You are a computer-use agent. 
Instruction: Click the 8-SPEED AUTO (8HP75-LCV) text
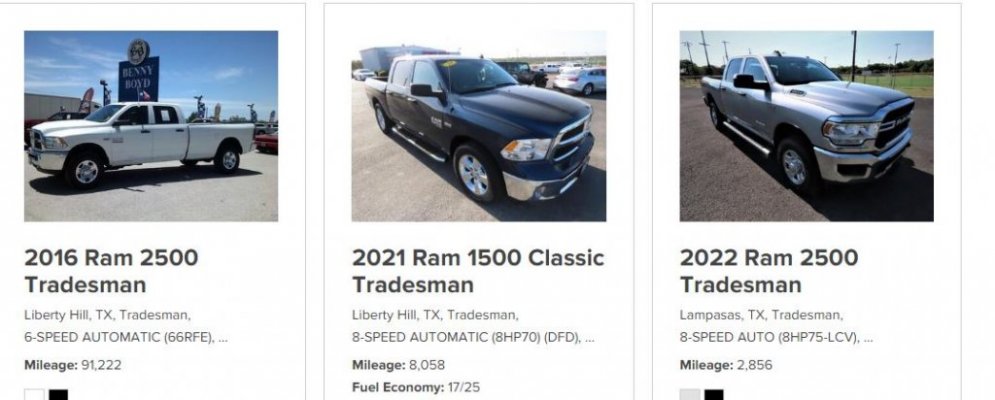[769, 338]
